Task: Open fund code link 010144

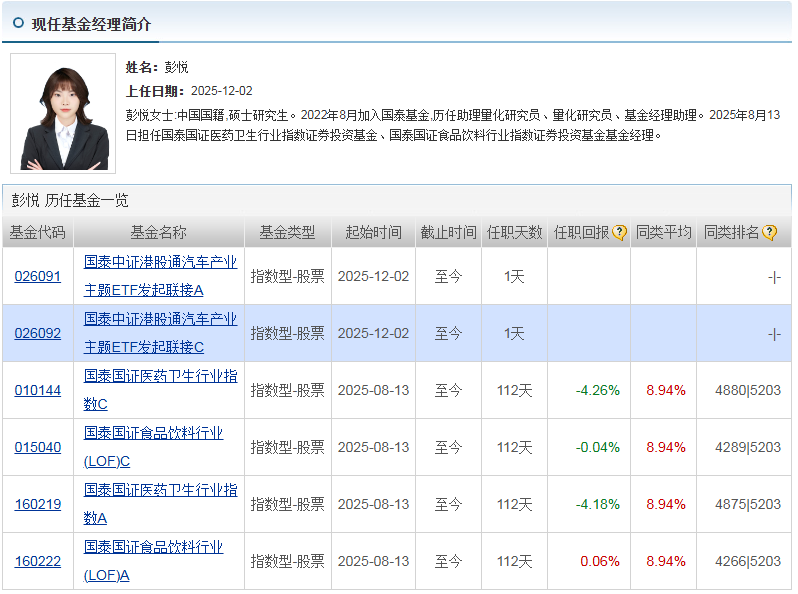Action: pyautogui.click(x=38, y=390)
